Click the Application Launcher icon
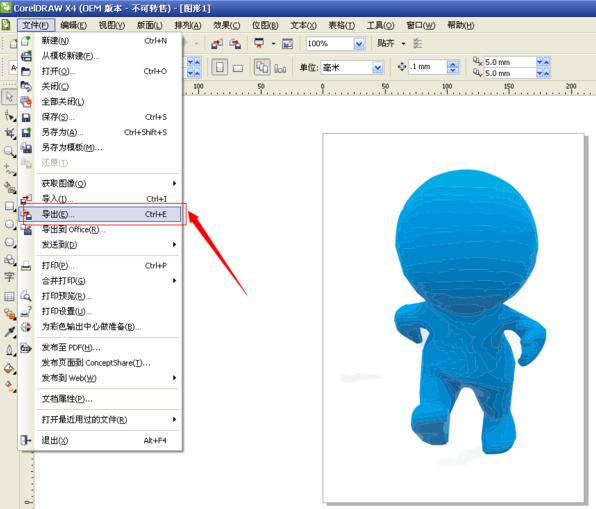Image resolution: width=596 pixels, height=509 pixels. pos(259,43)
